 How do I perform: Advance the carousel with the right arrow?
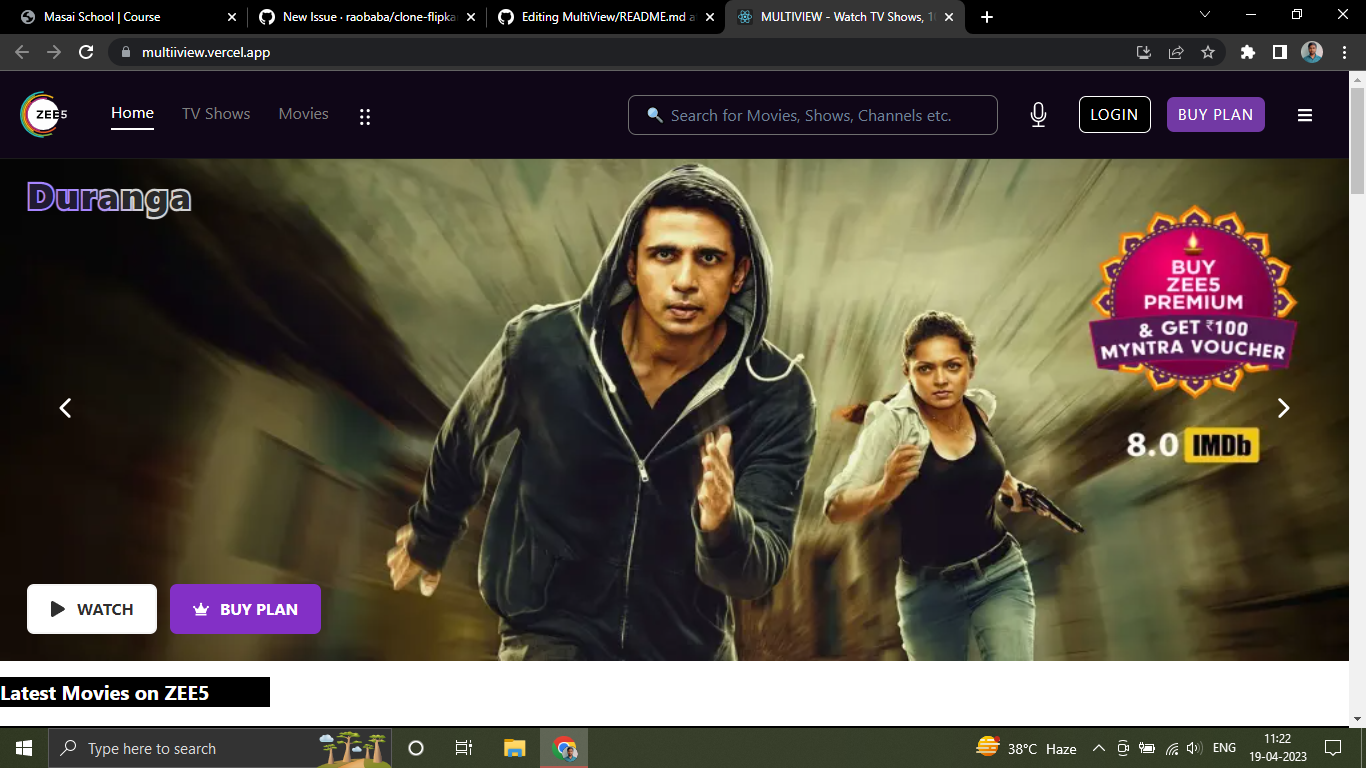pos(1283,408)
